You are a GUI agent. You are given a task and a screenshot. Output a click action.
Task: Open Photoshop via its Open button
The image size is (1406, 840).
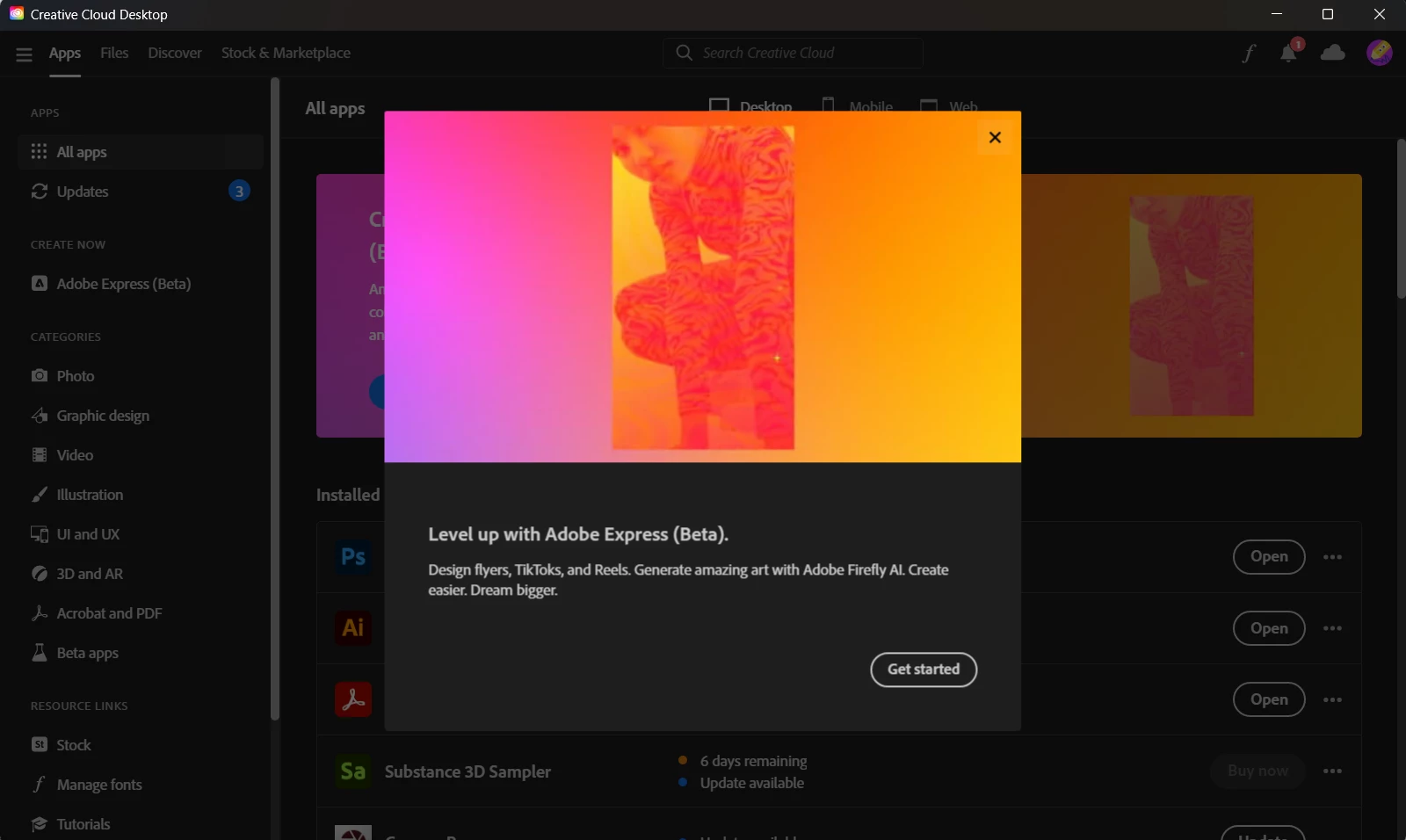click(x=1269, y=557)
